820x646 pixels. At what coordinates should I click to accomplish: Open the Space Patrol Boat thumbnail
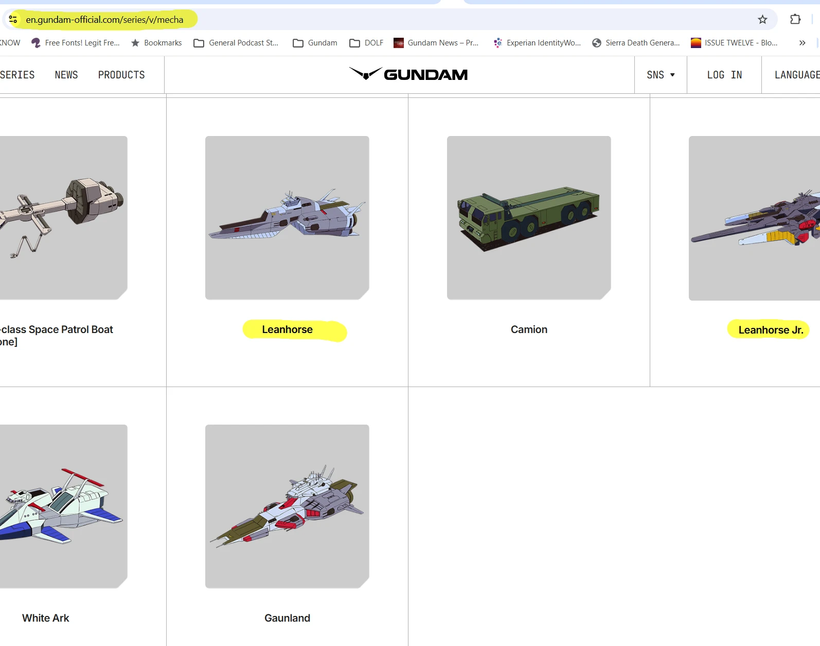click(63, 218)
